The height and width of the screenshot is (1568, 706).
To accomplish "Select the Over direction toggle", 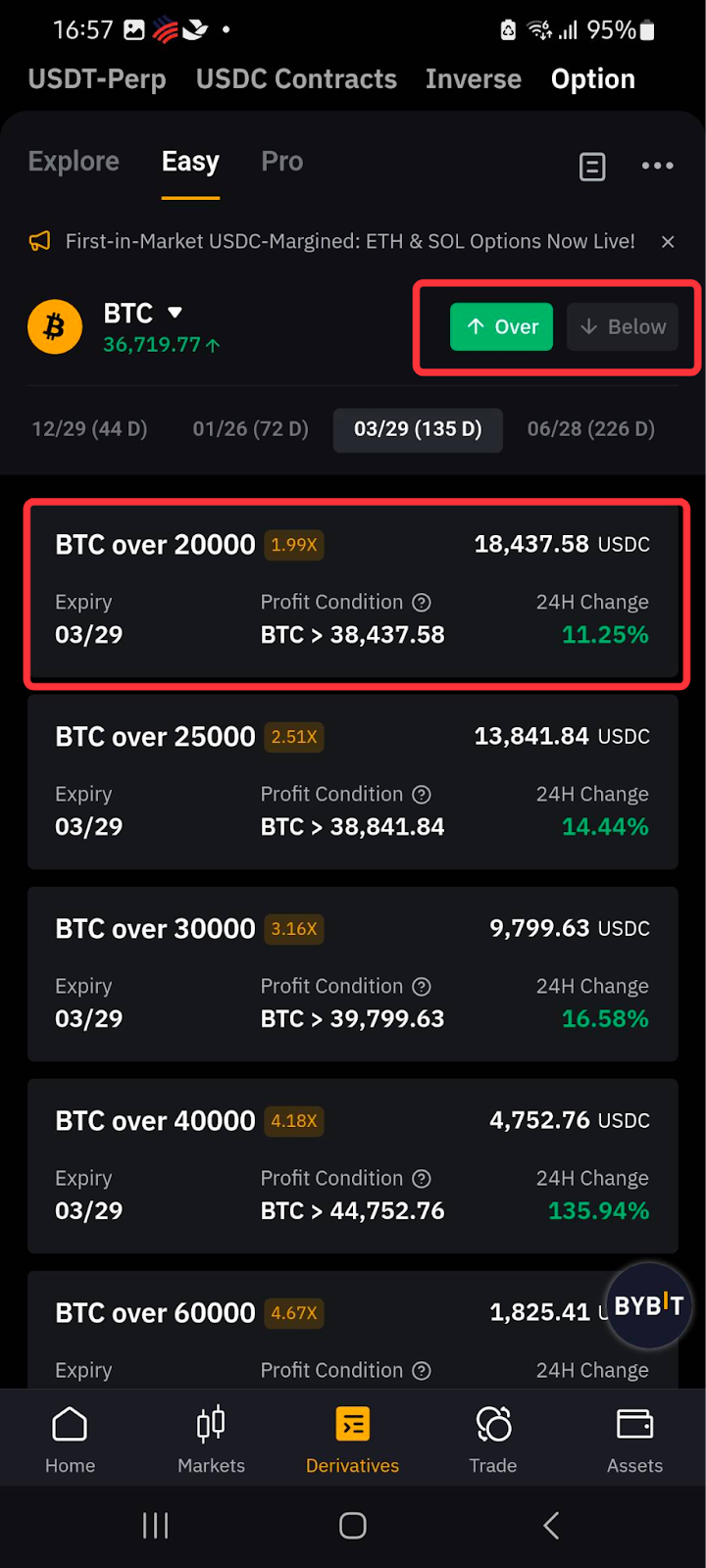I will 501,326.
